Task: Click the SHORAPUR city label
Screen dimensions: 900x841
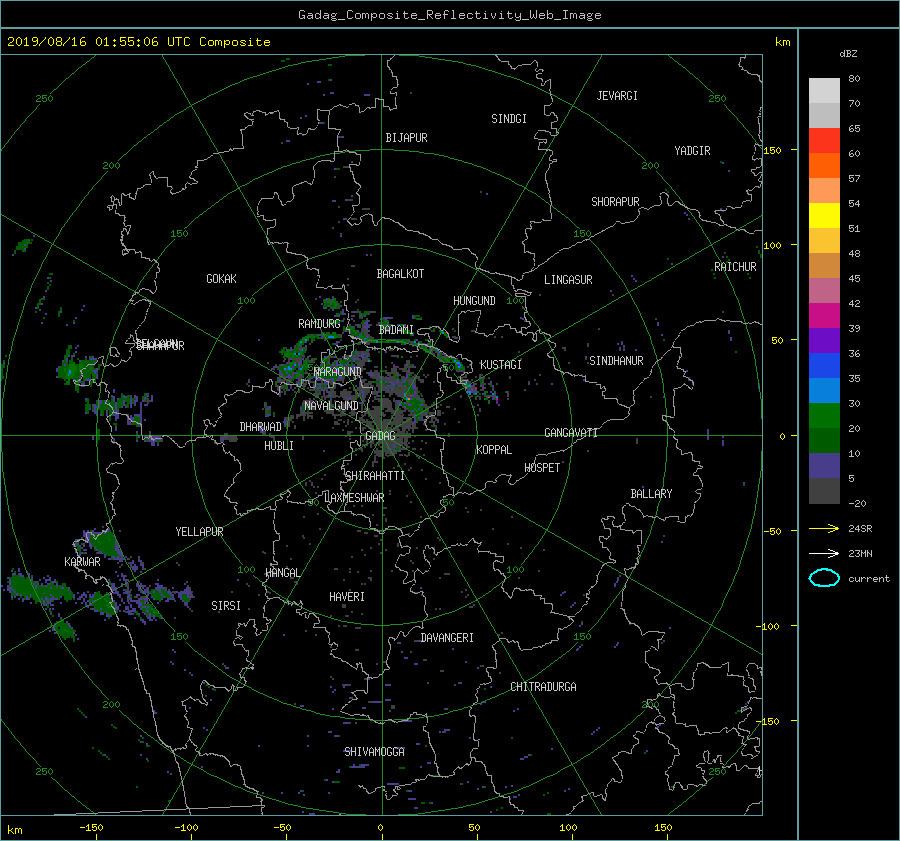Action: click(x=615, y=202)
